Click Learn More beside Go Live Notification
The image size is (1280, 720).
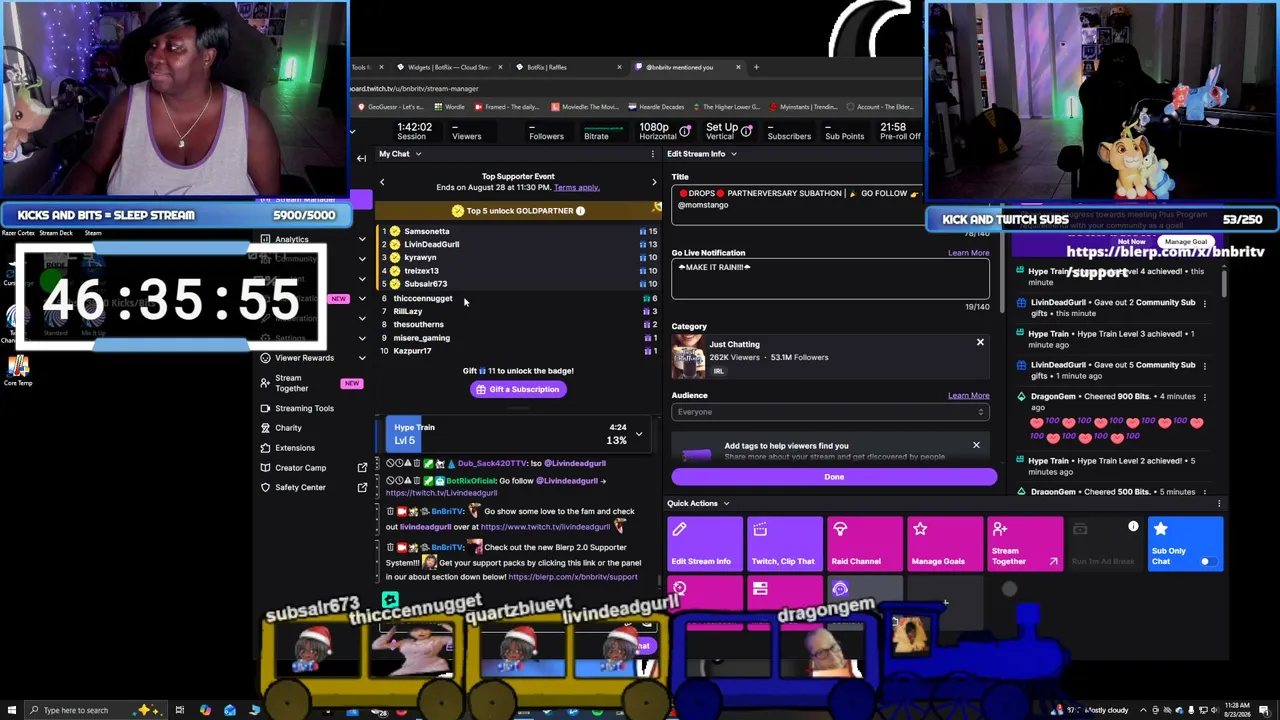tap(968, 253)
